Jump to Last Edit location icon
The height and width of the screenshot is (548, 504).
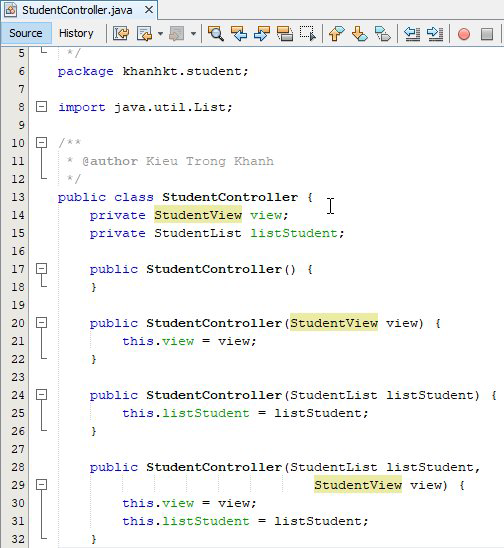[121, 34]
